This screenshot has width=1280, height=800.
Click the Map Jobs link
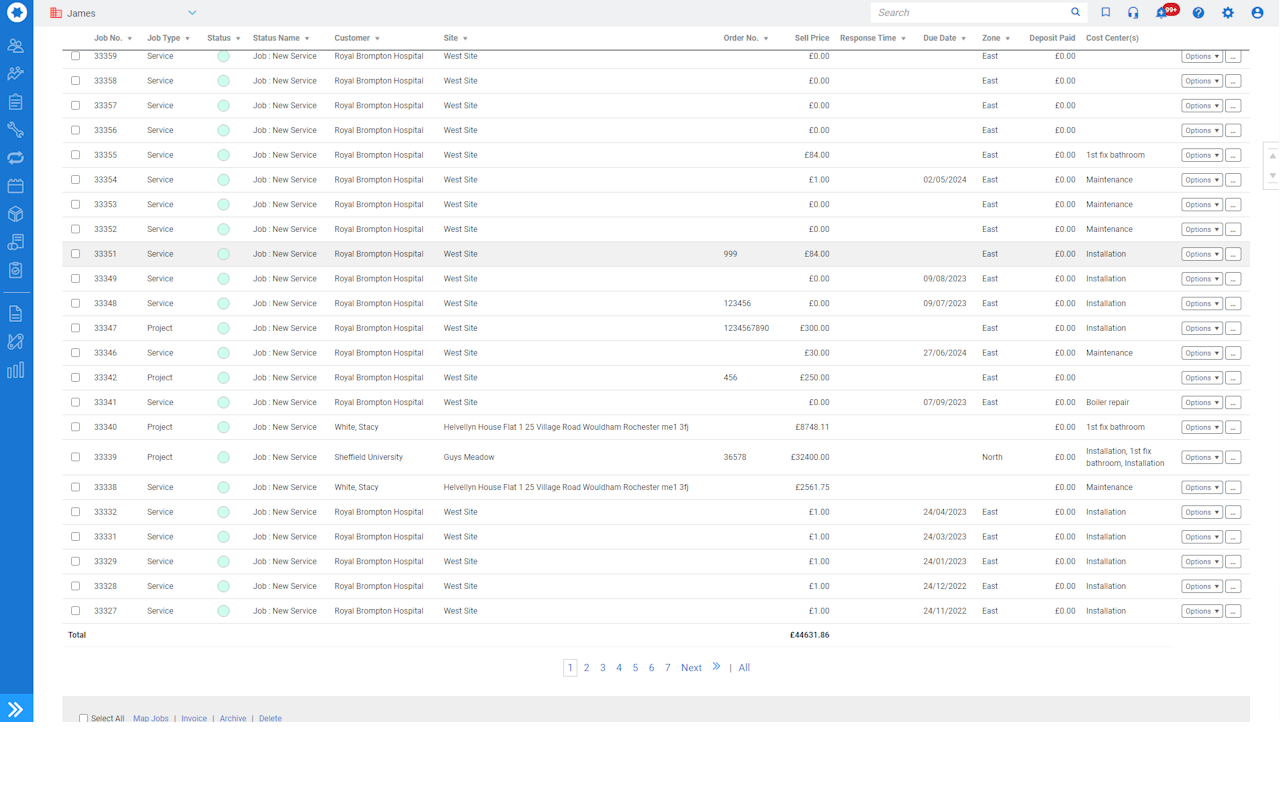[151, 718]
